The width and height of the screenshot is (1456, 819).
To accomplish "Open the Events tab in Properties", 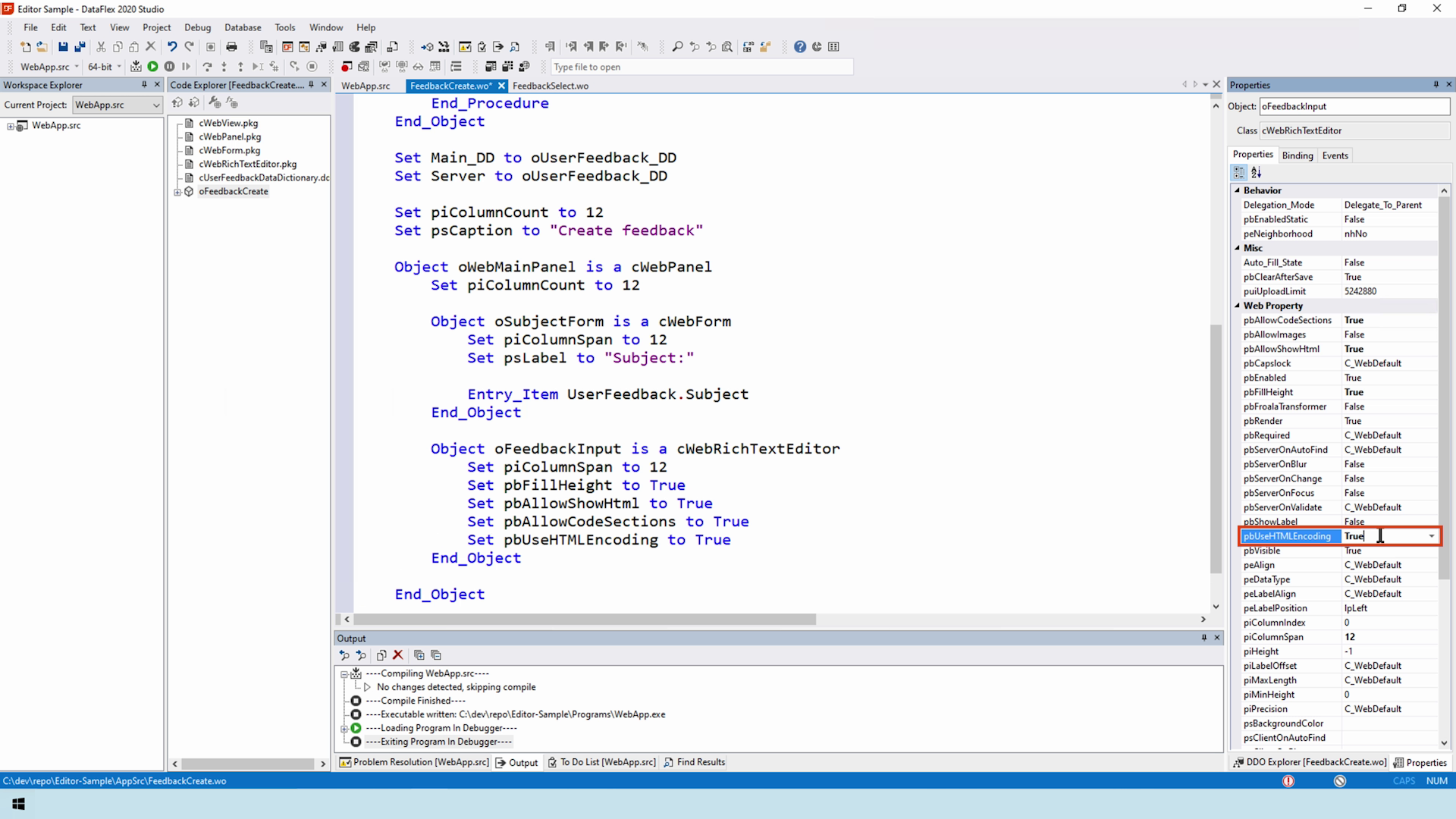I will click(1335, 155).
